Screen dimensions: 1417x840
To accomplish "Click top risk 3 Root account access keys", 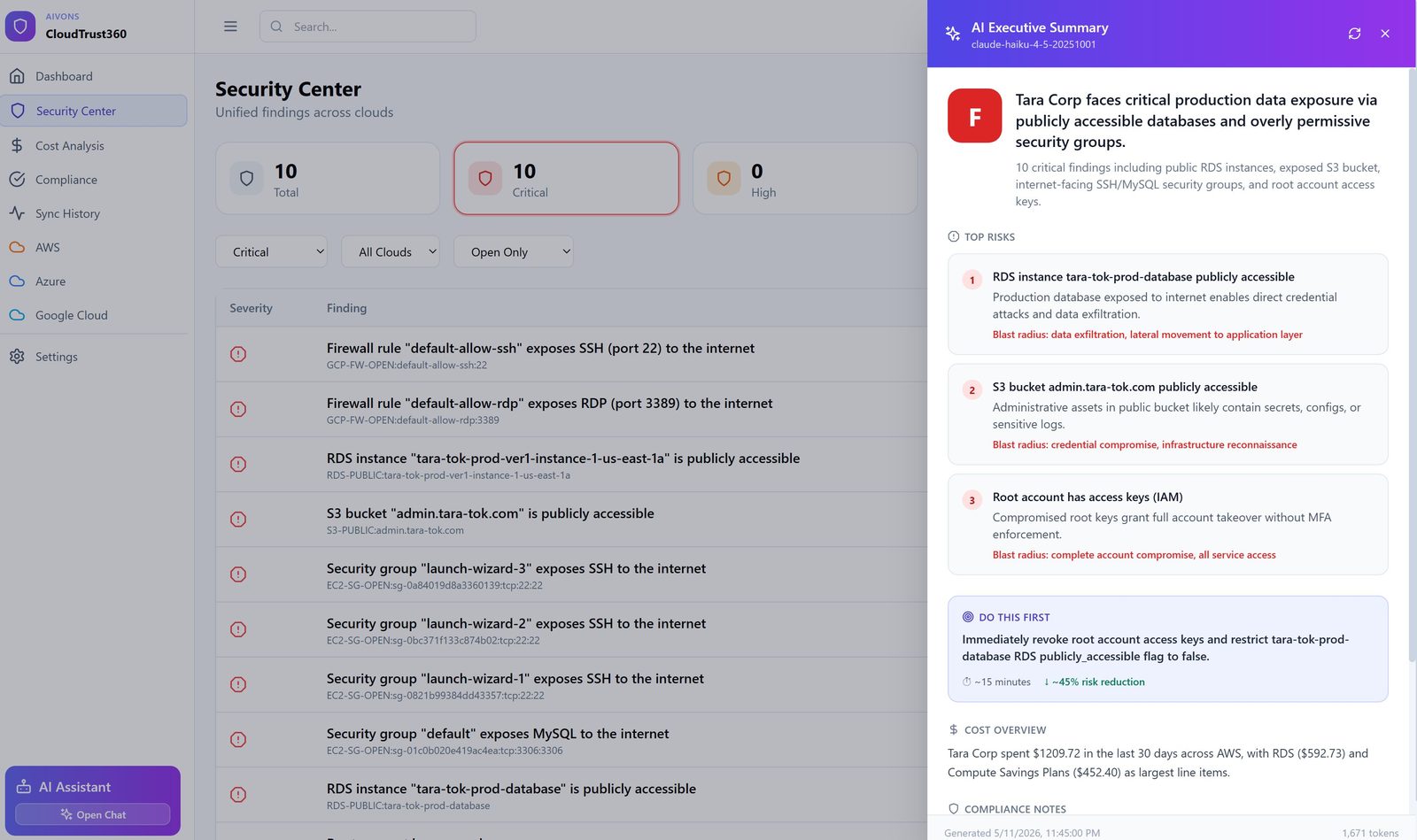I will (x=1167, y=524).
